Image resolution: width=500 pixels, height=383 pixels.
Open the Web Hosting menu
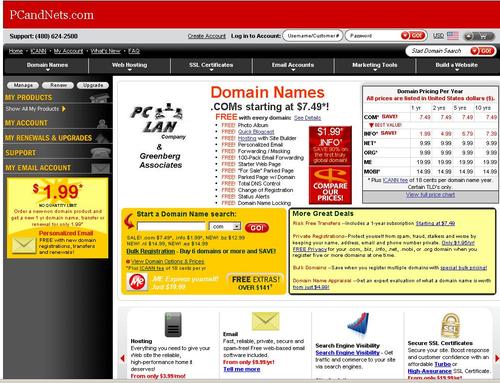129,66
